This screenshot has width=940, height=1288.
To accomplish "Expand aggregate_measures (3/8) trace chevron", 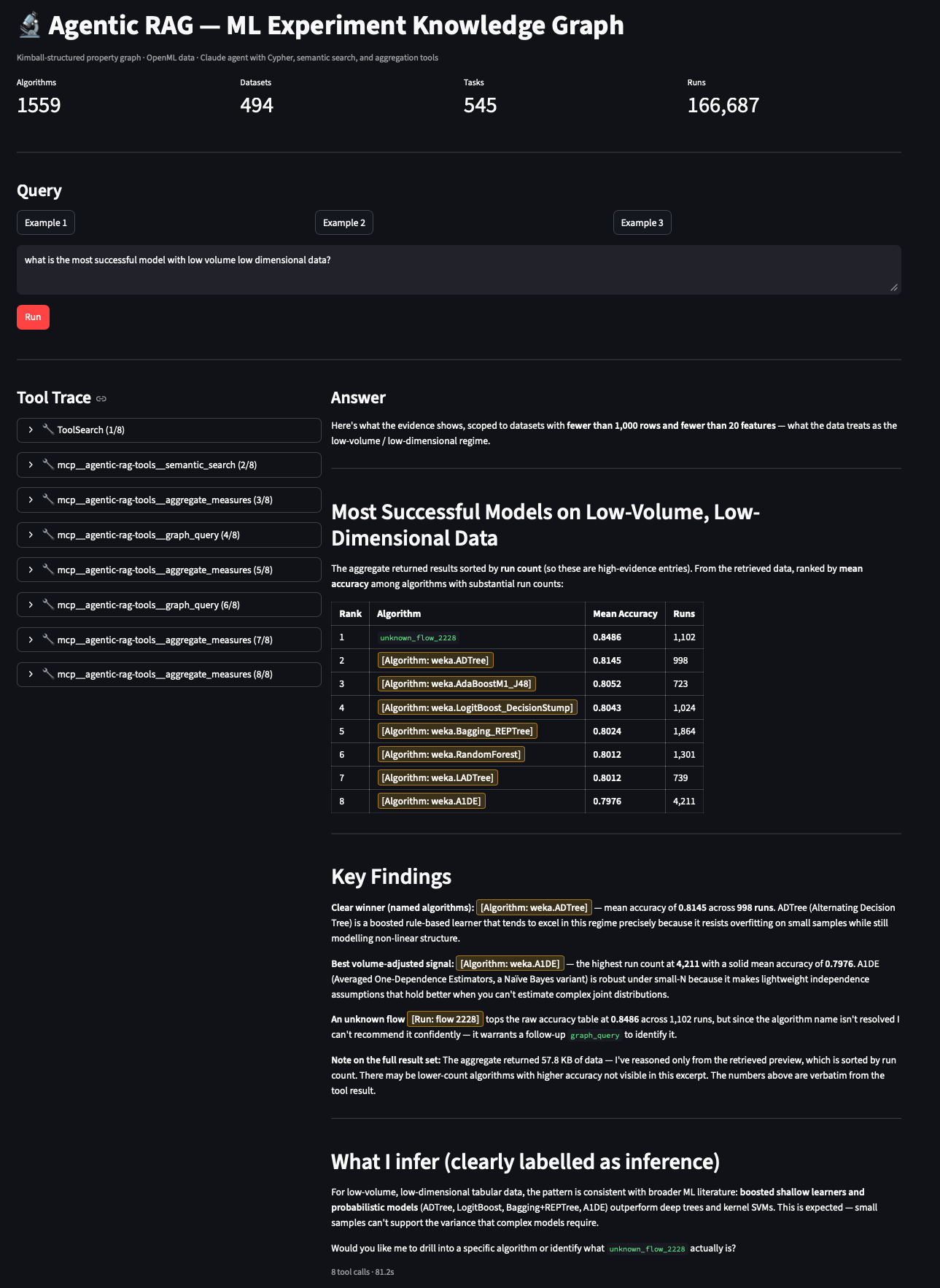I will [31, 500].
